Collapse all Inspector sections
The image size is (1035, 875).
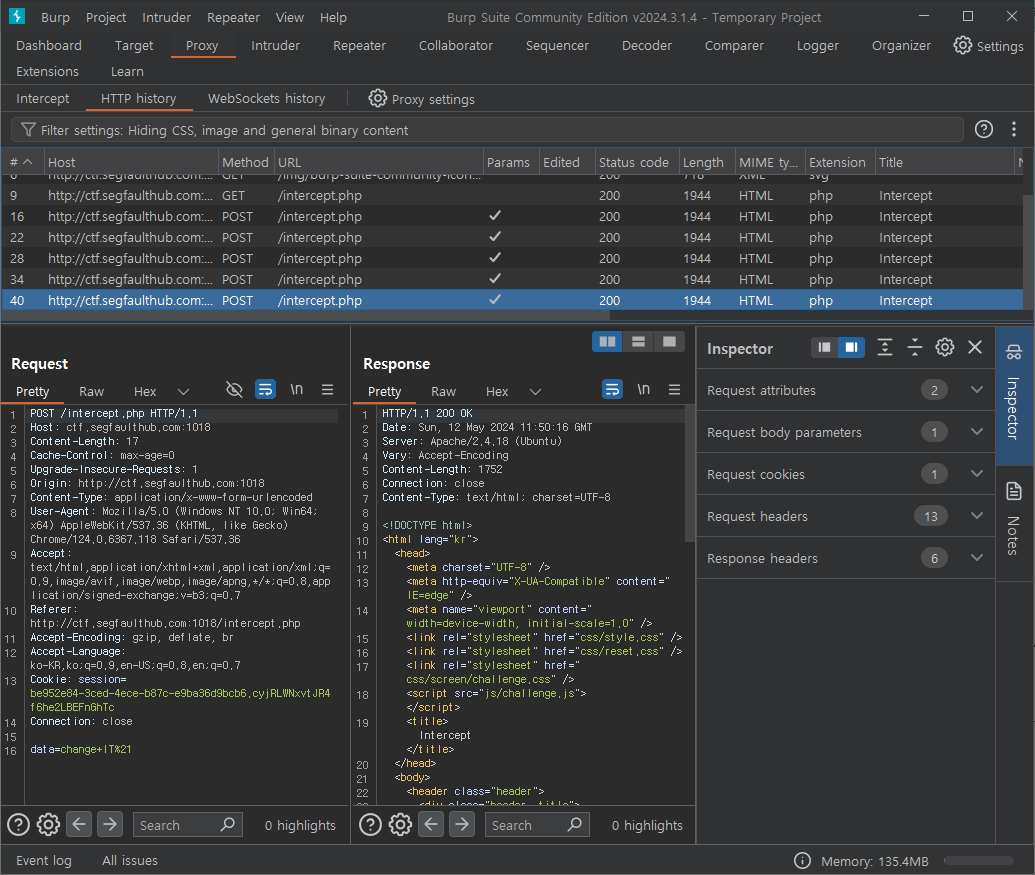[915, 347]
